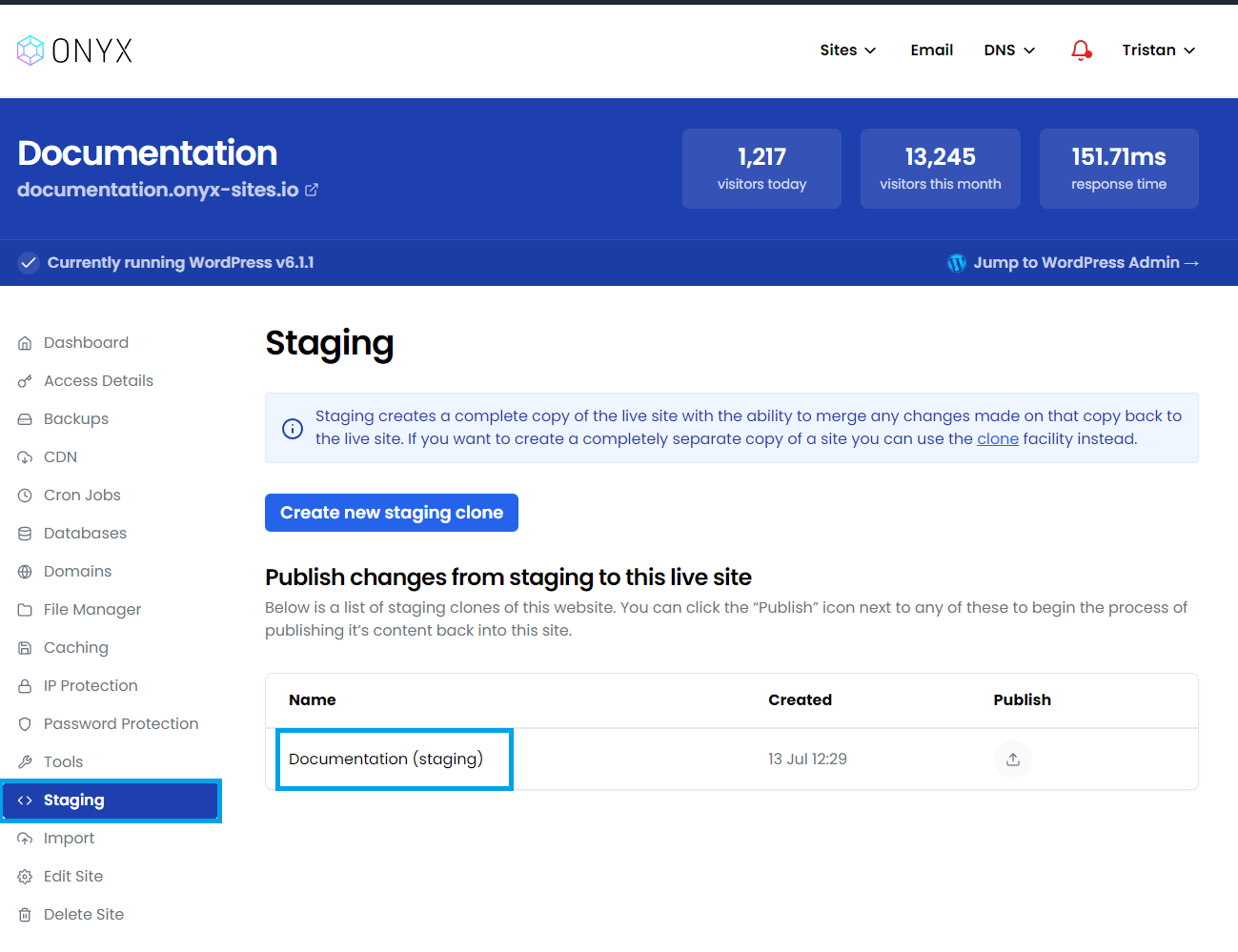Viewport: 1238px width, 952px height.
Task: Open Domains in the sidebar
Action: [77, 571]
